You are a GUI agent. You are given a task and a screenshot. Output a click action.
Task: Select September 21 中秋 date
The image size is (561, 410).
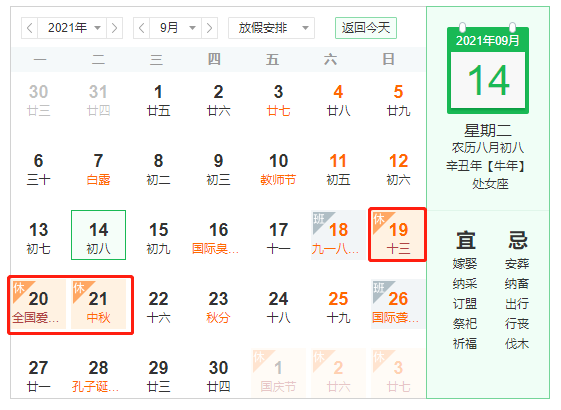[x=98, y=304]
